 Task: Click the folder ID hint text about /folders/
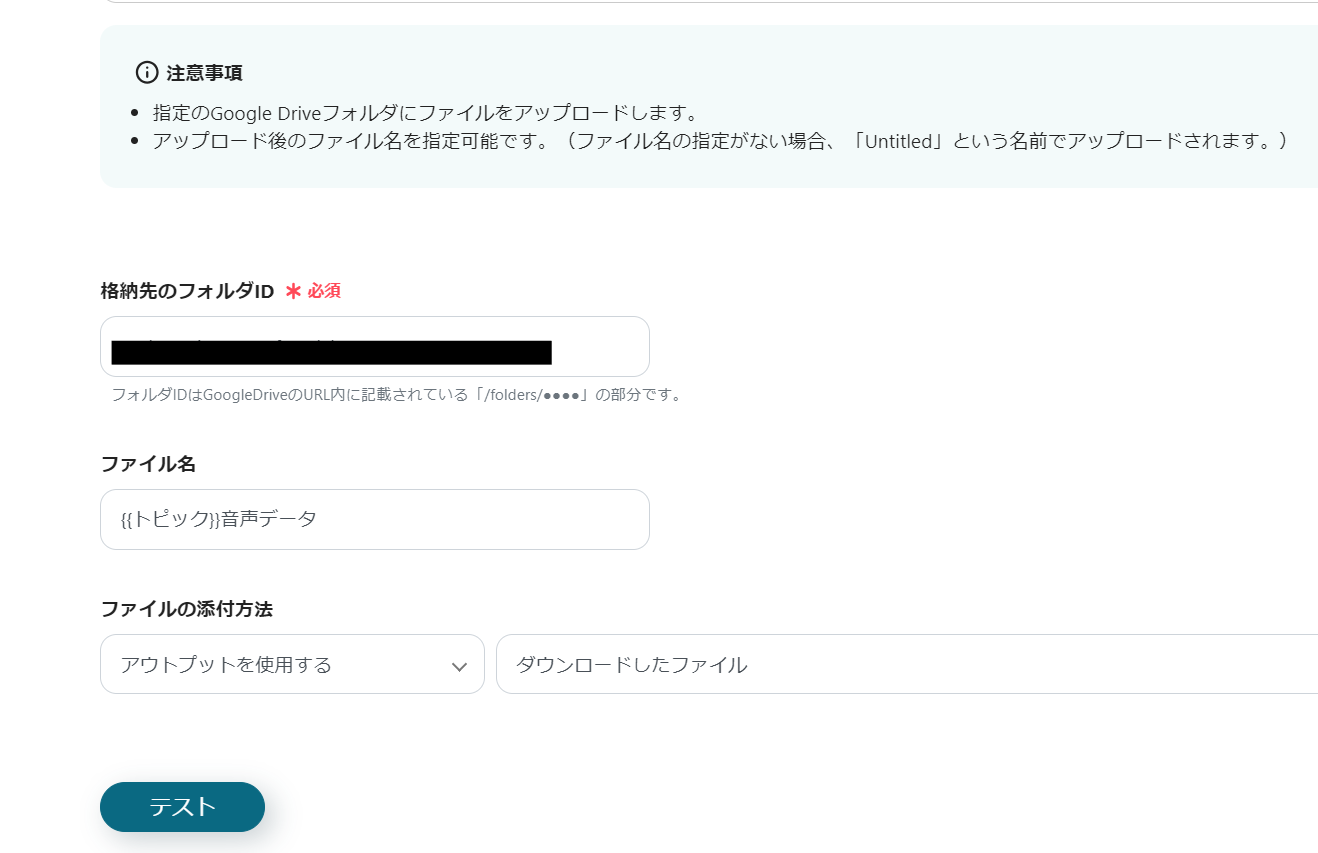click(x=398, y=395)
